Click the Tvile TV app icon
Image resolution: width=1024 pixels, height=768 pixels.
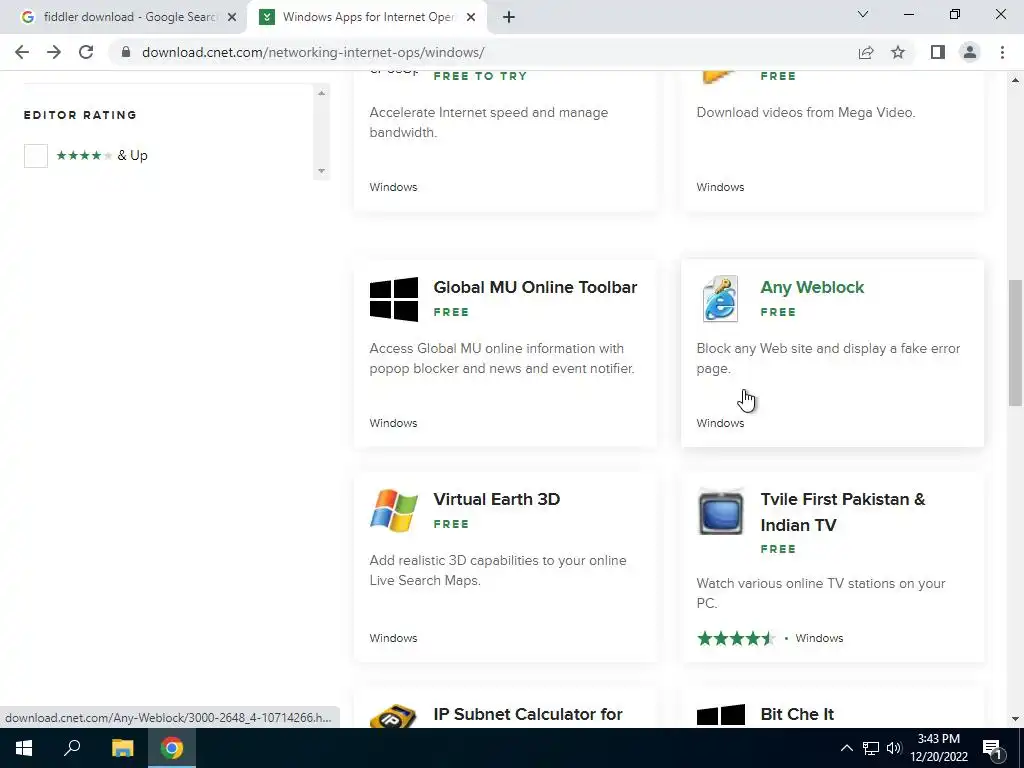click(720, 511)
